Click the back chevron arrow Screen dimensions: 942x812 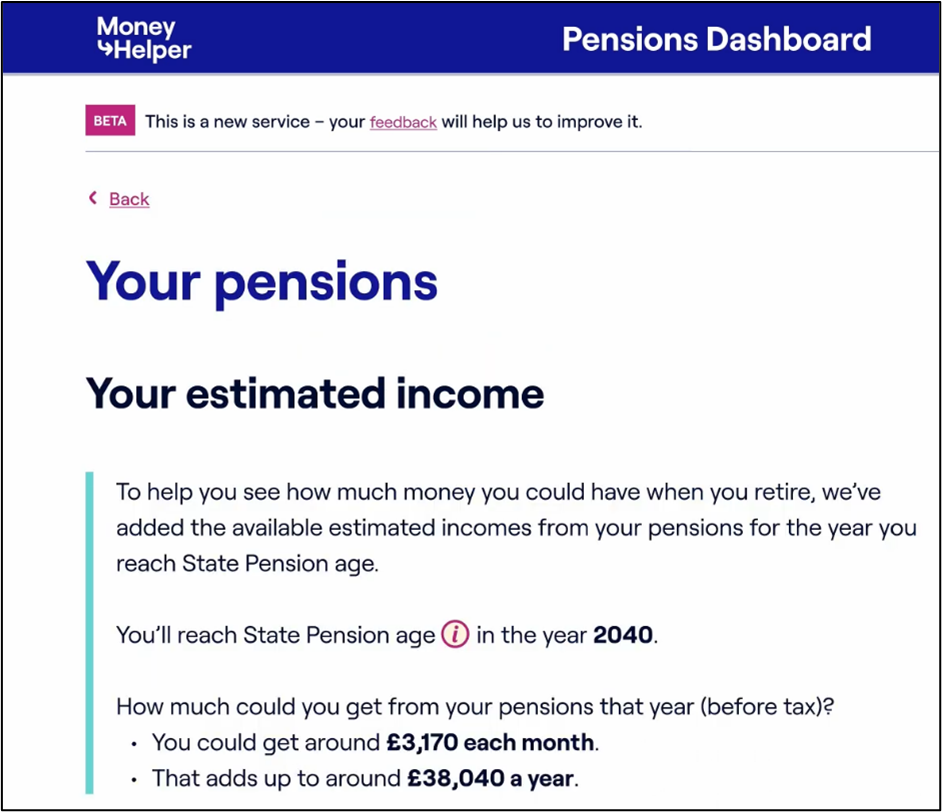click(93, 198)
